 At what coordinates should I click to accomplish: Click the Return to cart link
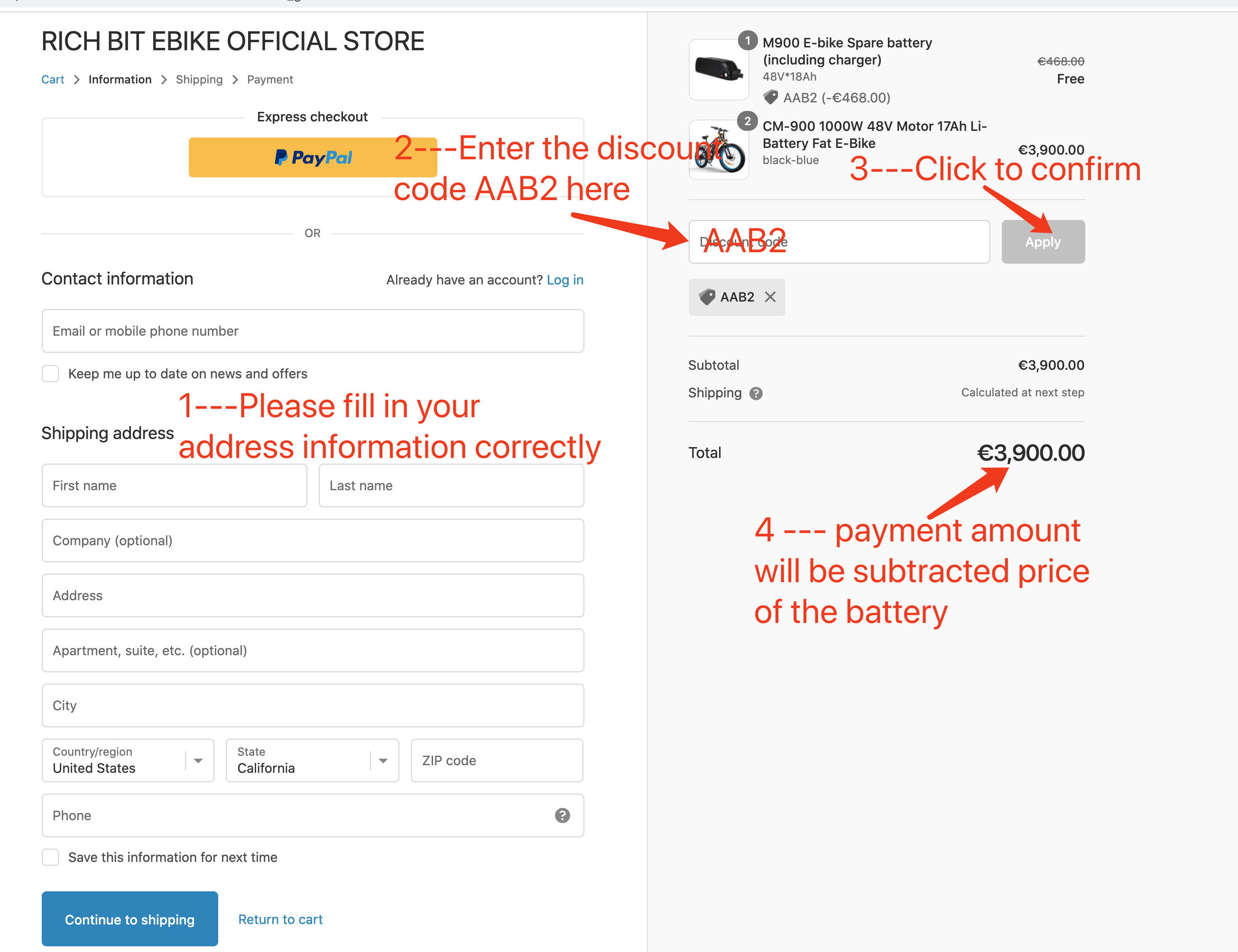point(280,919)
